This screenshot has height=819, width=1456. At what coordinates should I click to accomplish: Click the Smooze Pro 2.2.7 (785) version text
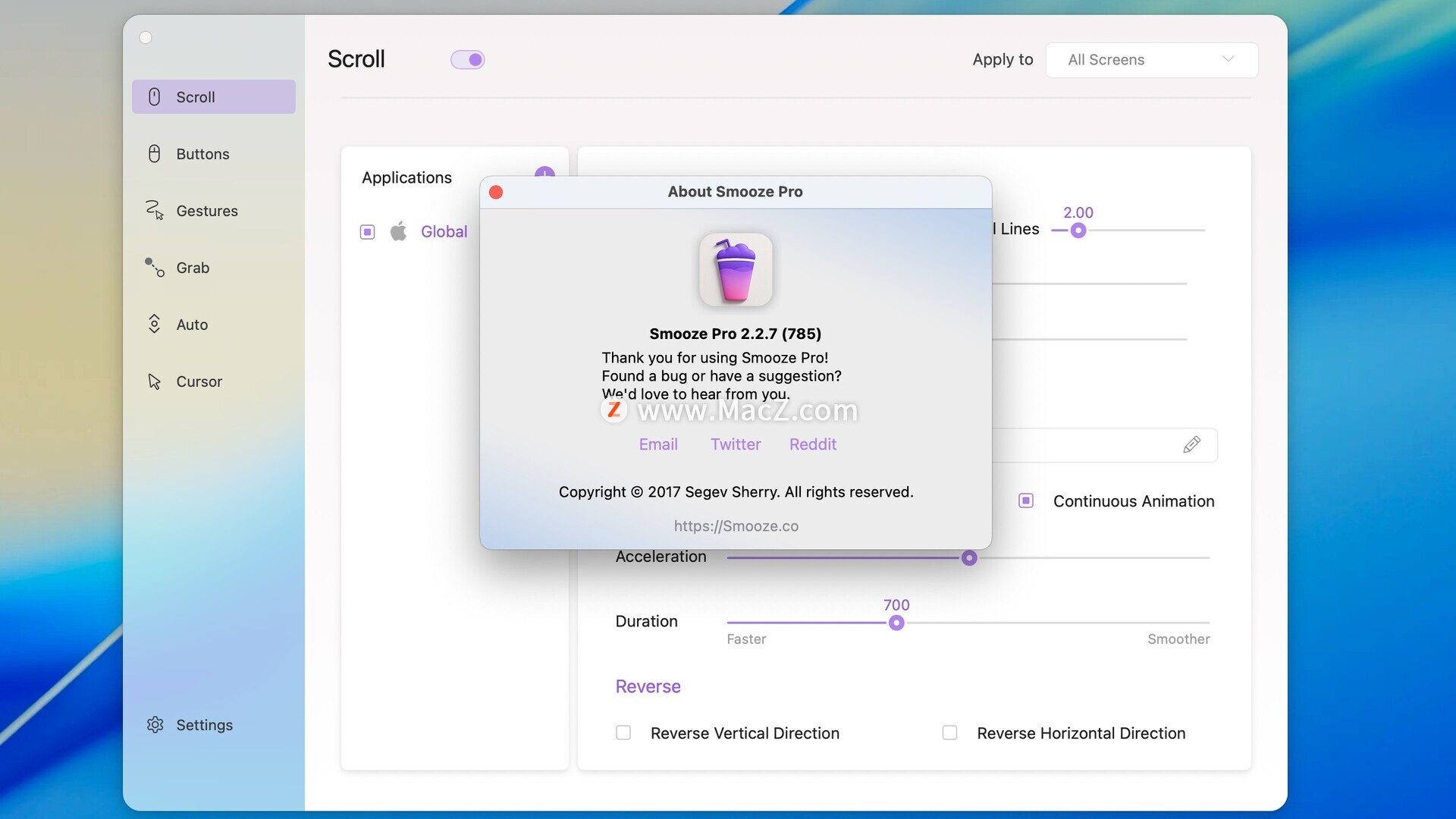(736, 334)
